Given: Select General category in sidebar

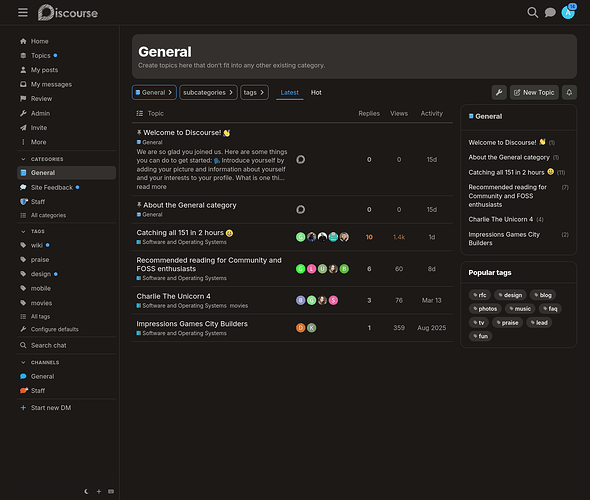Looking at the screenshot, I should 66,173.
